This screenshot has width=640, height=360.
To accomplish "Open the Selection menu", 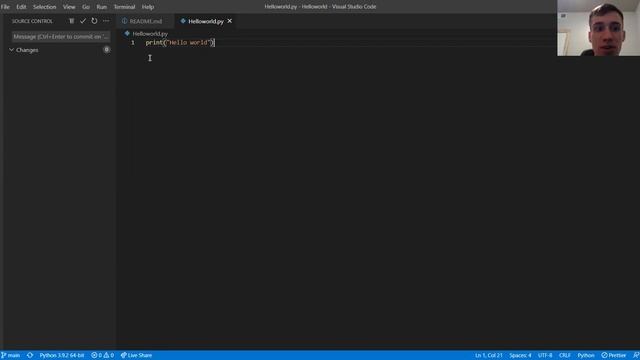I will tap(44, 7).
